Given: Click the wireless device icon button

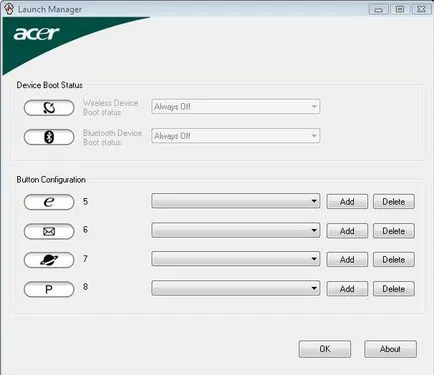Looking at the screenshot, I should click(x=49, y=108).
